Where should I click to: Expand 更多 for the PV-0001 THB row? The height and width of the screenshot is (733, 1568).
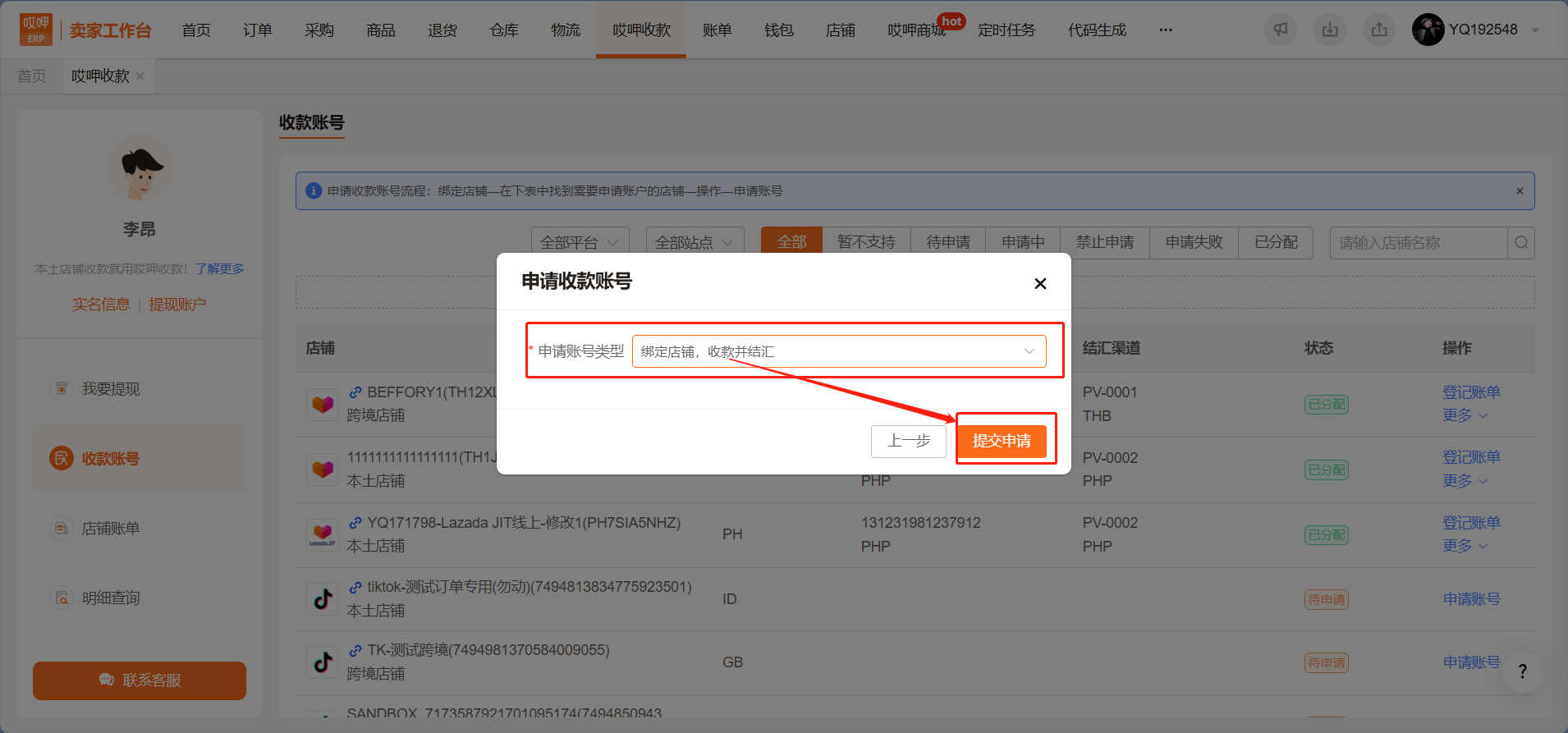pyautogui.click(x=1465, y=415)
